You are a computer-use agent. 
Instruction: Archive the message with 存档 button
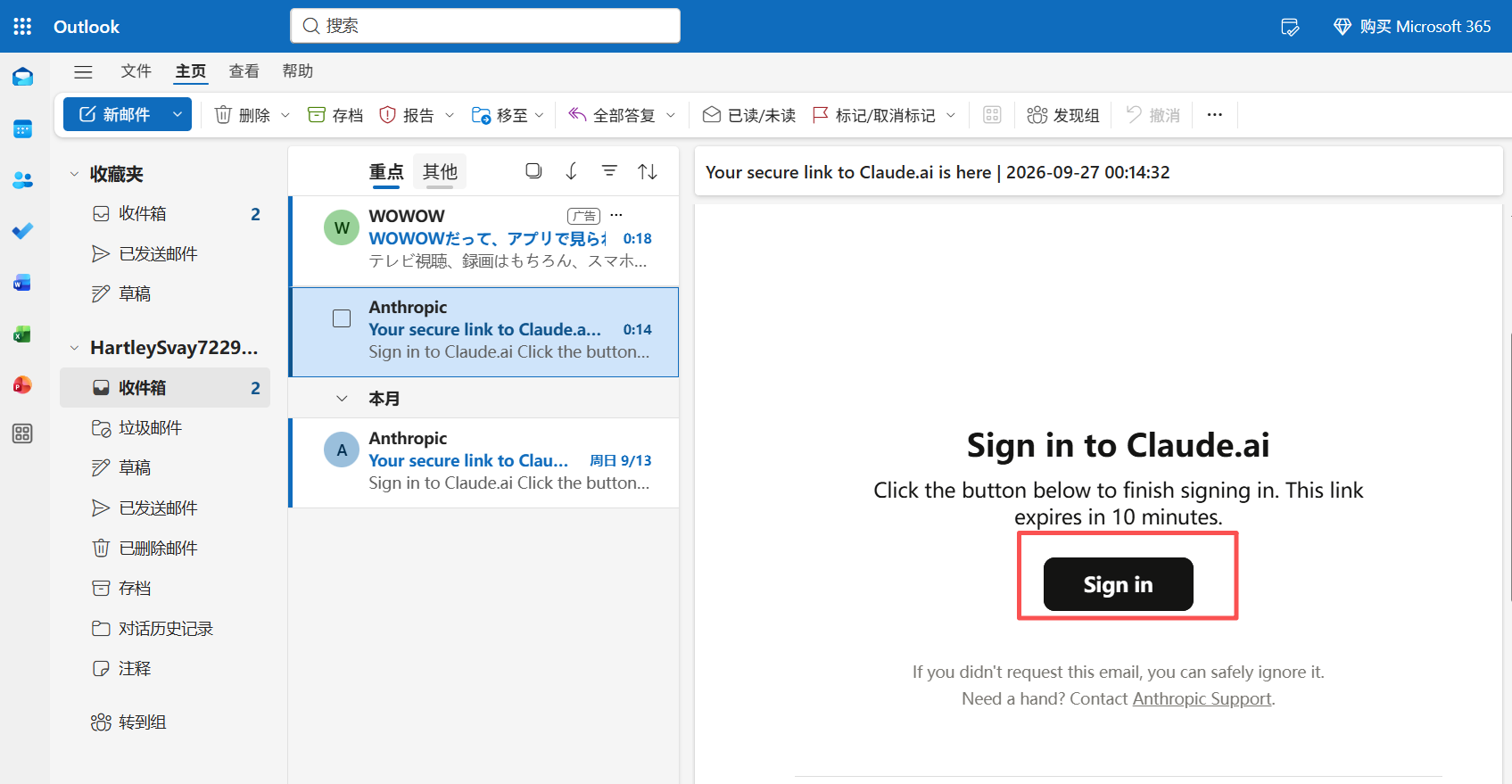pyautogui.click(x=335, y=115)
